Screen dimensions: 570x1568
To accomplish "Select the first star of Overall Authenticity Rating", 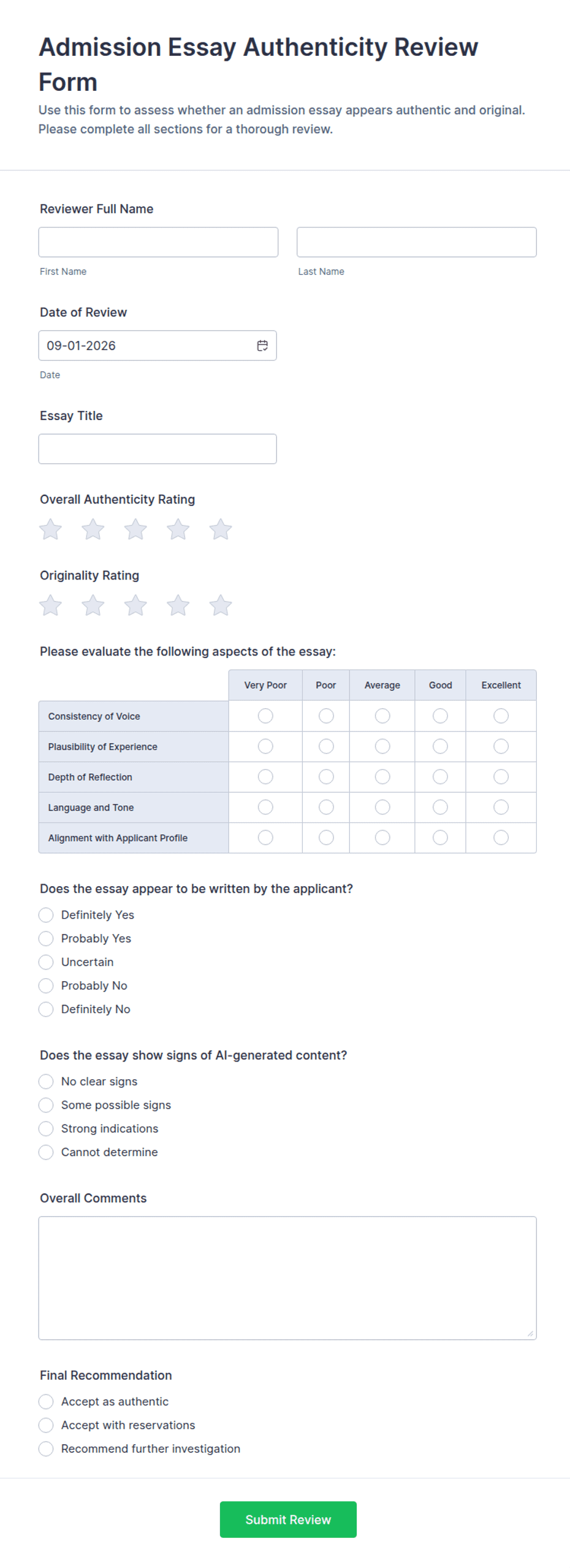I will (51, 529).
